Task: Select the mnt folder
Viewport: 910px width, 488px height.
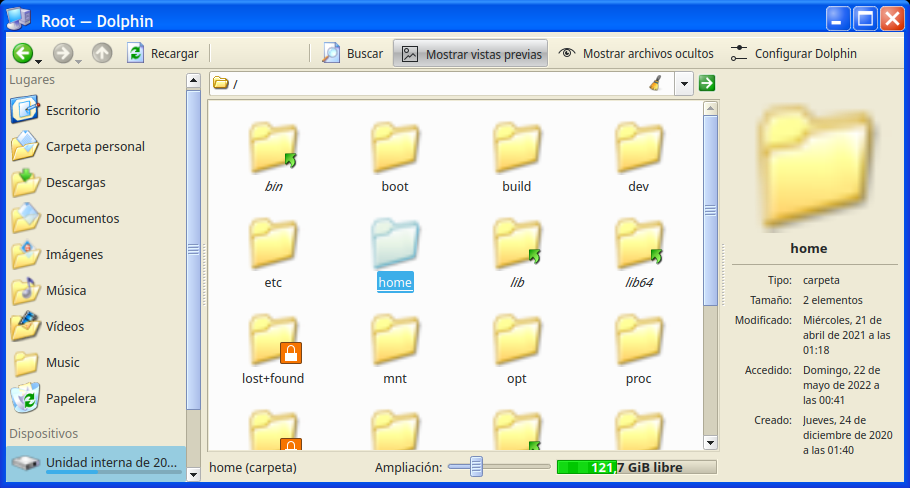Action: tap(395, 349)
